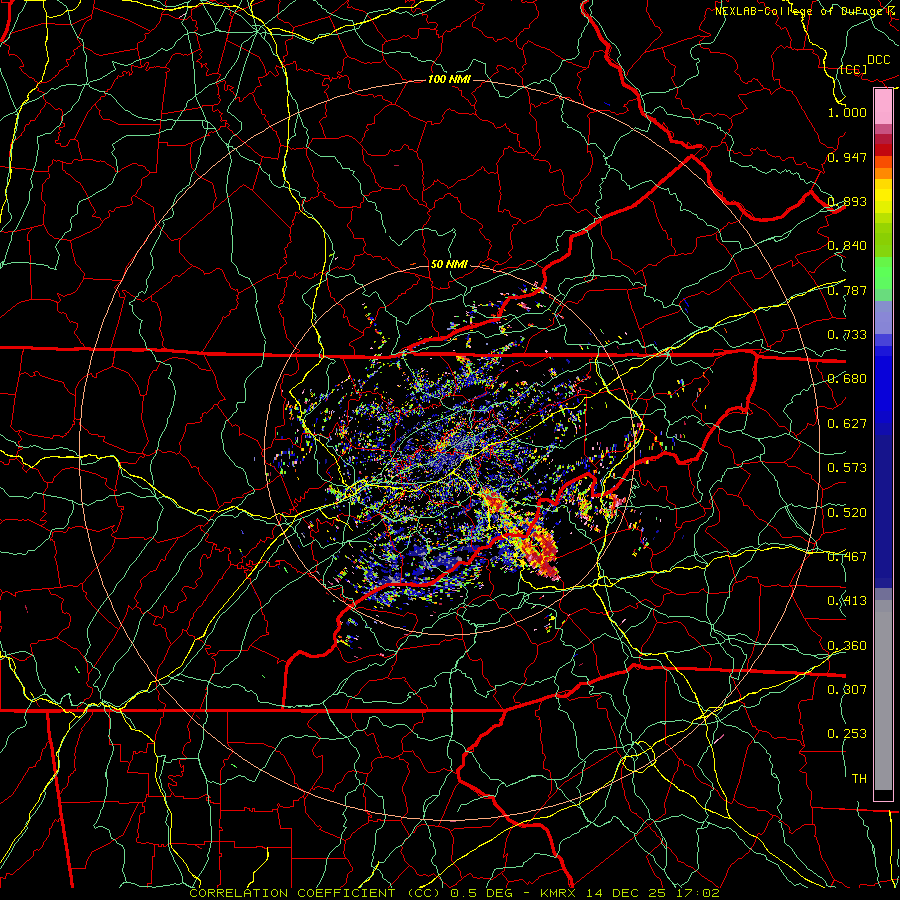The image size is (900, 900).
Task: Select the 0.253 scale value
Action: pos(847,734)
